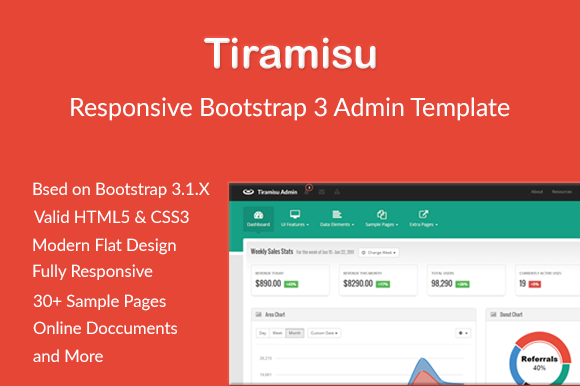Click the Sample Pages copy icon

(382, 214)
